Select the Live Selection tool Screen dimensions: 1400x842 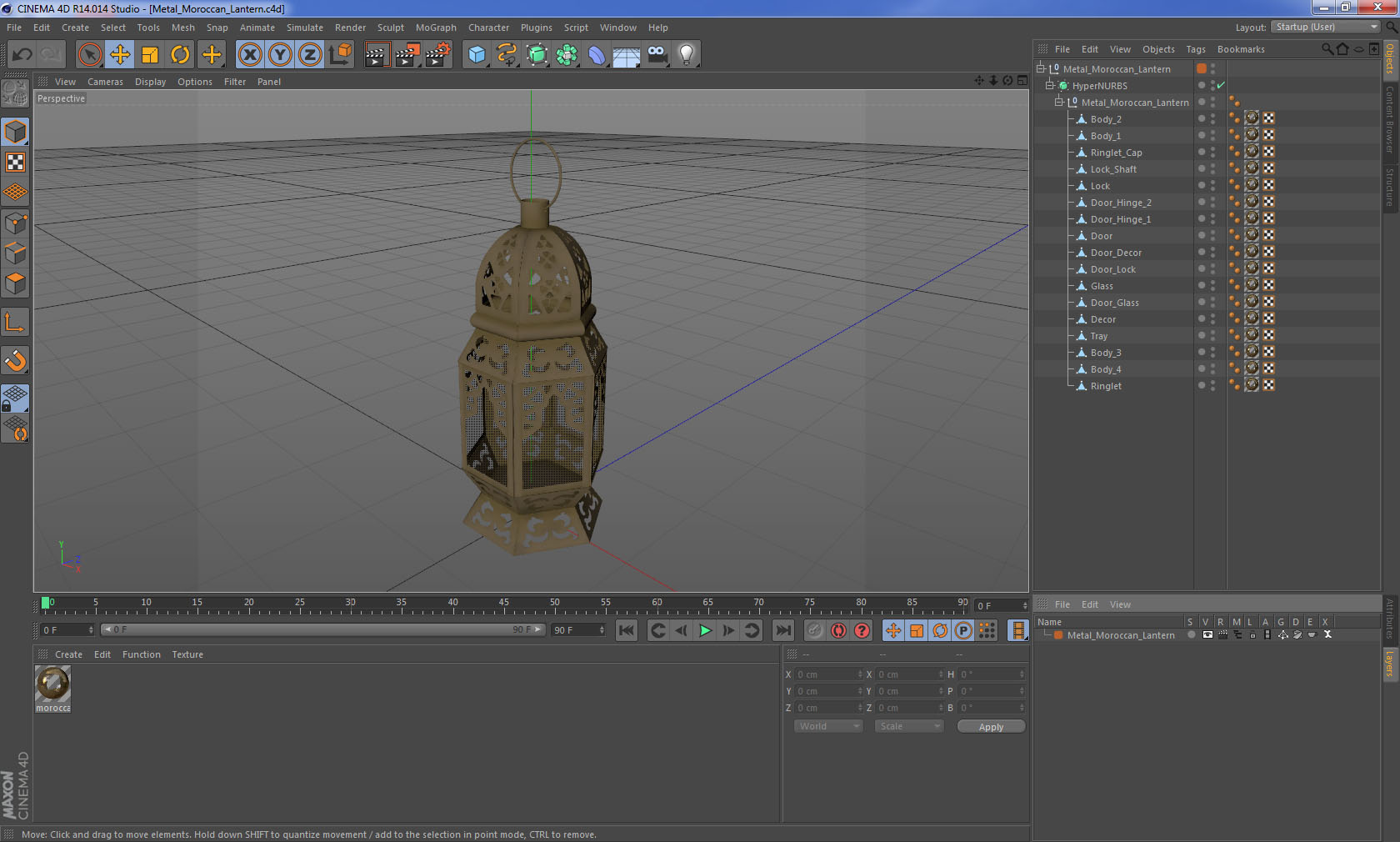[89, 55]
